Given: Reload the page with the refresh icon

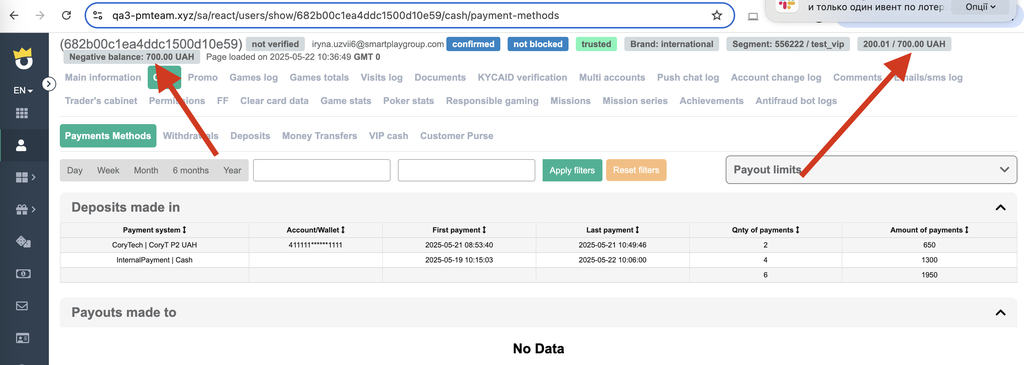Looking at the screenshot, I should click(66, 15).
